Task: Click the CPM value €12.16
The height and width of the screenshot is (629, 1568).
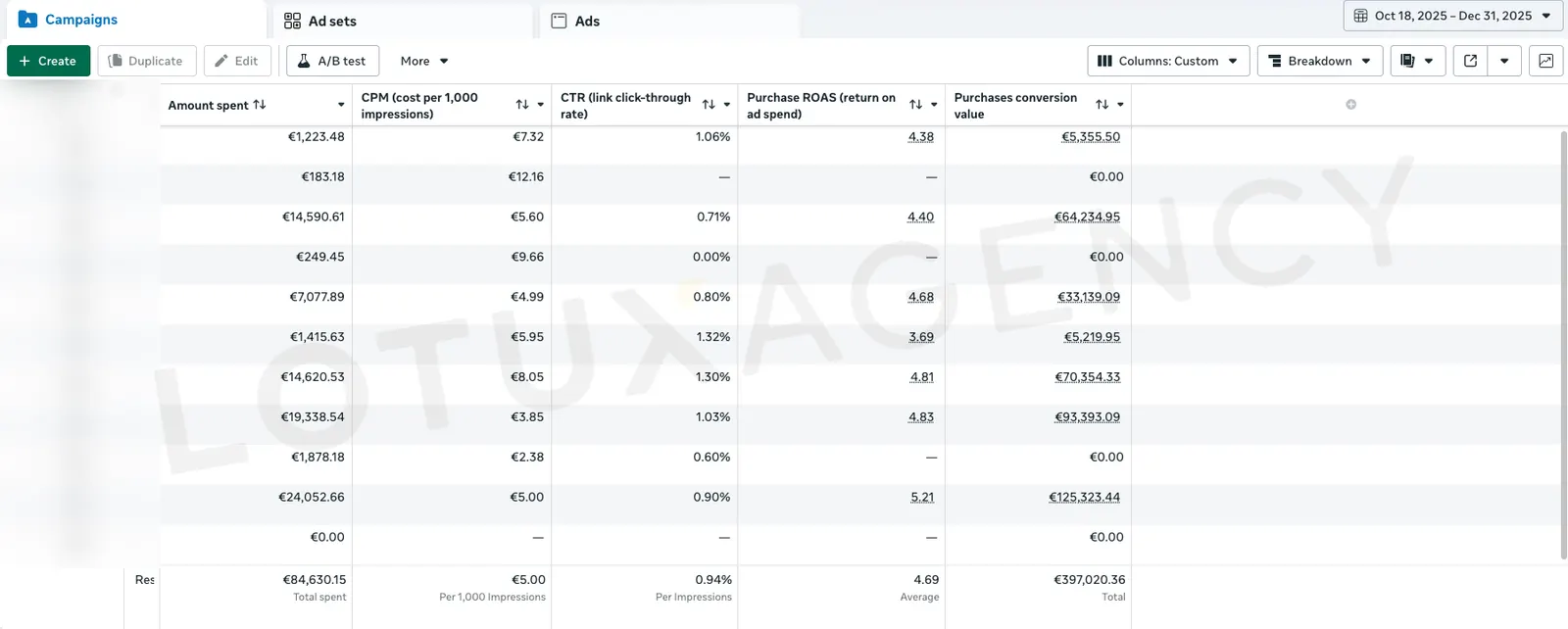Action: [526, 177]
